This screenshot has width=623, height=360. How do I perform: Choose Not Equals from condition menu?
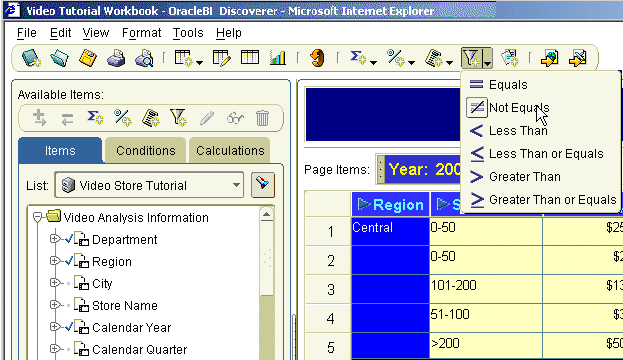541,108
